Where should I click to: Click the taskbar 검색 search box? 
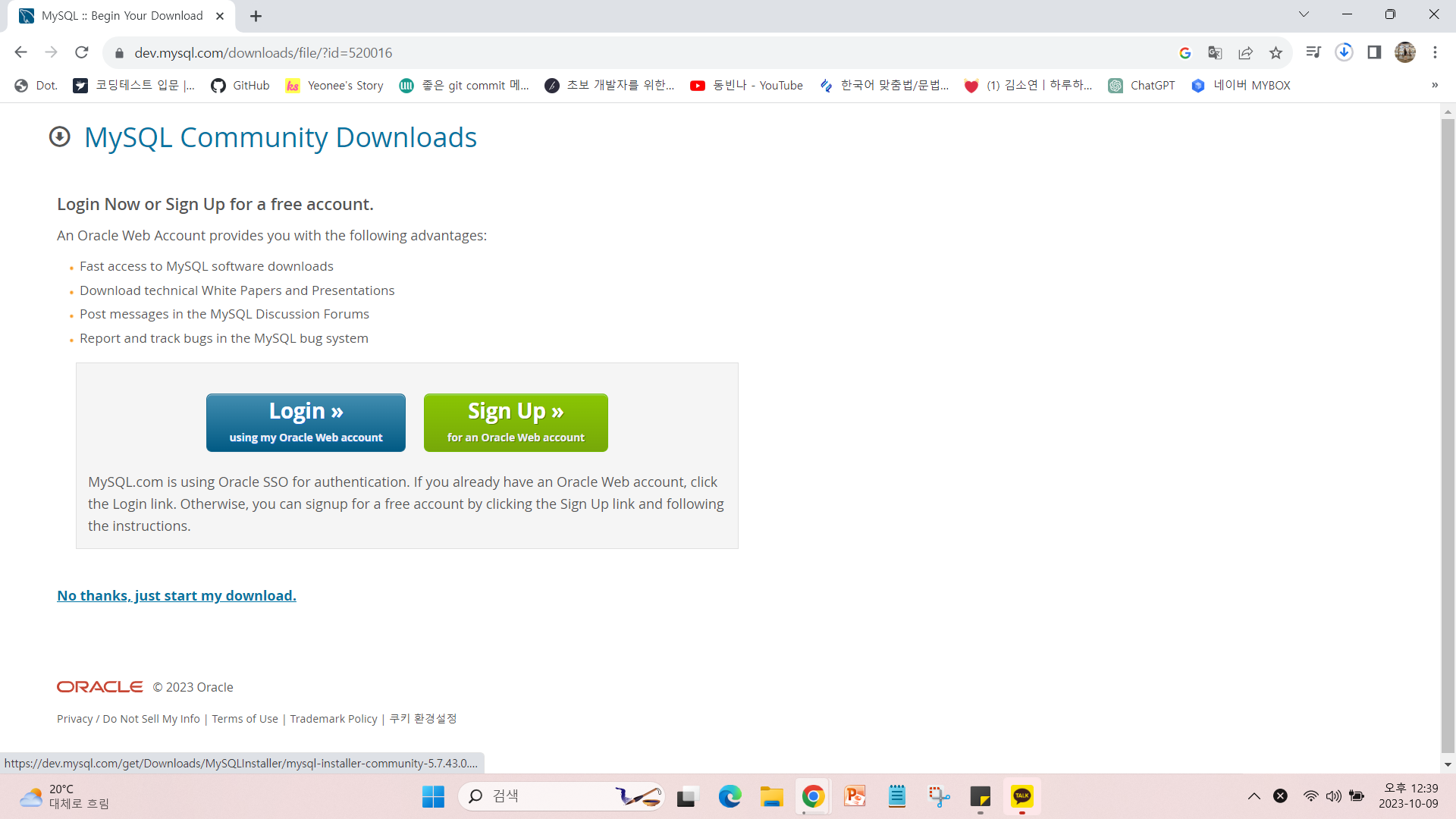(561, 796)
